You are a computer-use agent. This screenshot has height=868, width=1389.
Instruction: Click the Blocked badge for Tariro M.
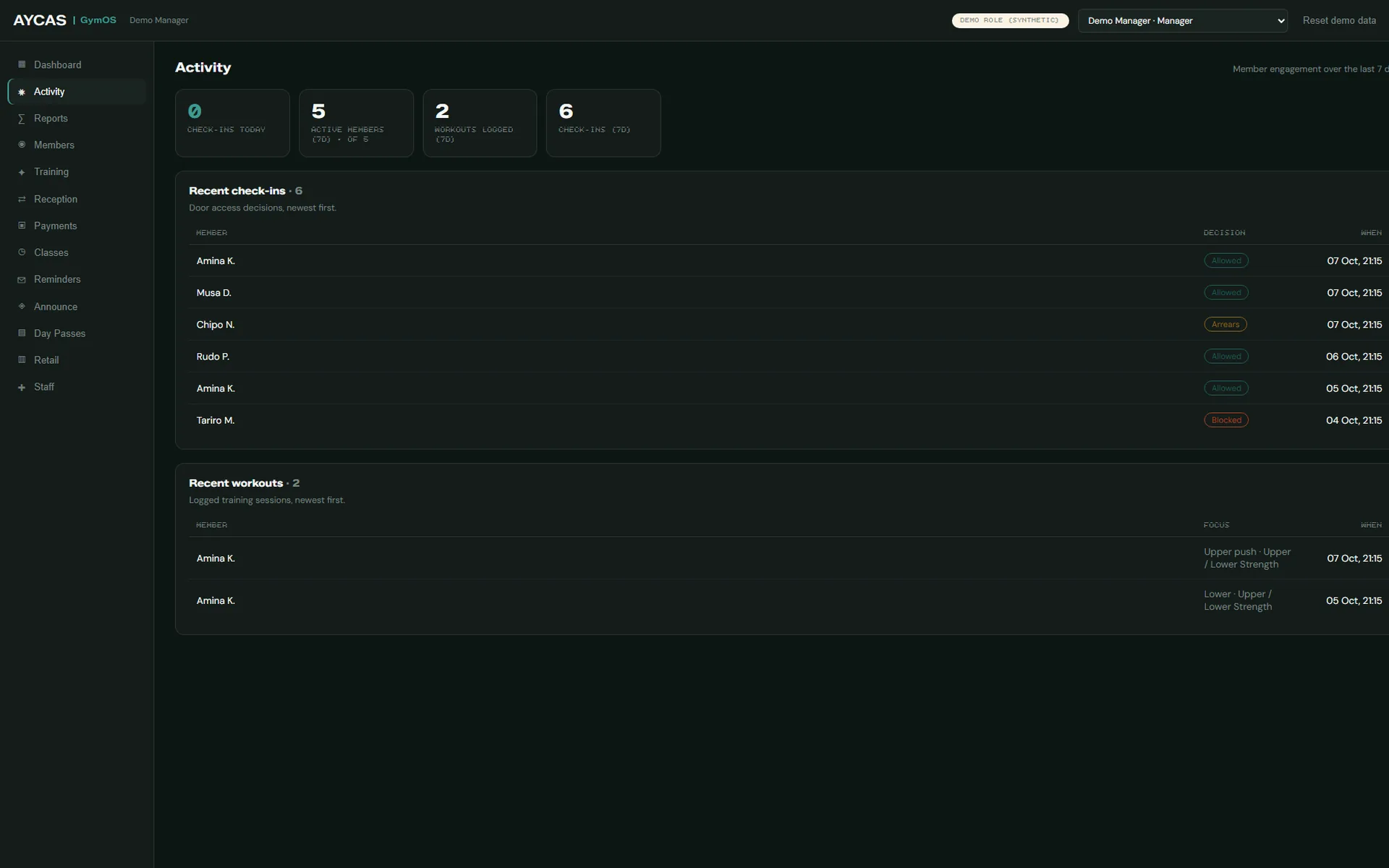[x=1226, y=420]
